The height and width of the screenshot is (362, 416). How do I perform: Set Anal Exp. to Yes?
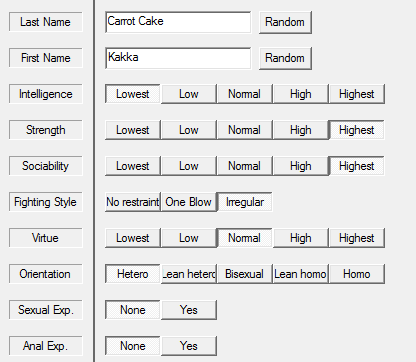click(x=189, y=346)
